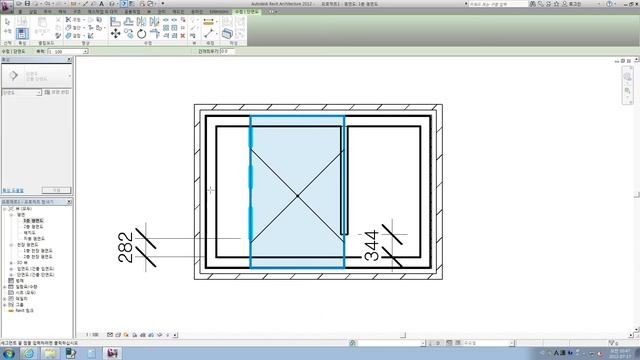
Task: Click the Steering Wheel icon on navigation bar
Action: pos(627,76)
